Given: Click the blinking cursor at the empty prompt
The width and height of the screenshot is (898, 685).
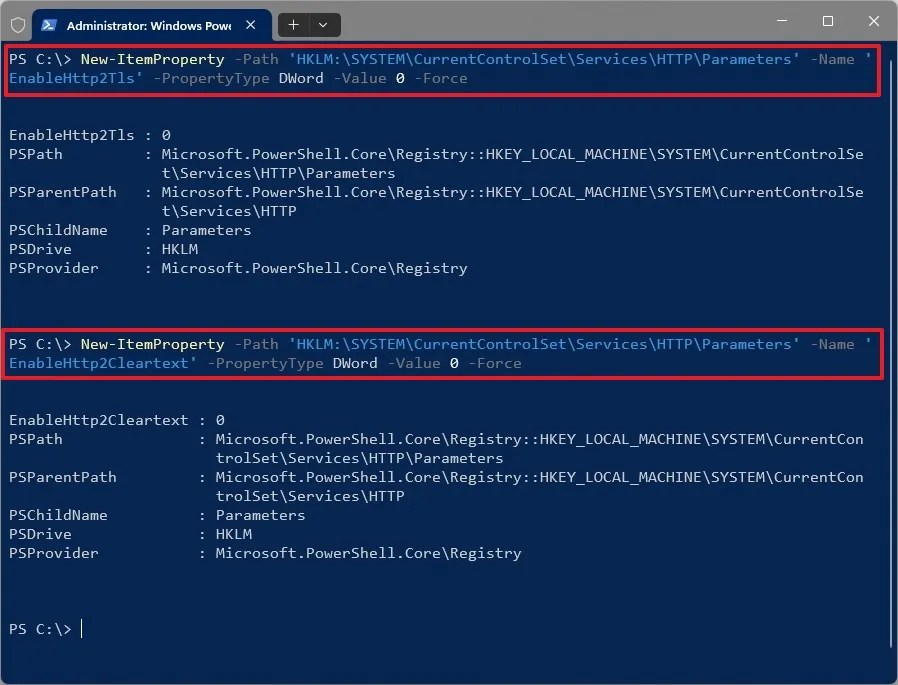Looking at the screenshot, I should [82, 629].
